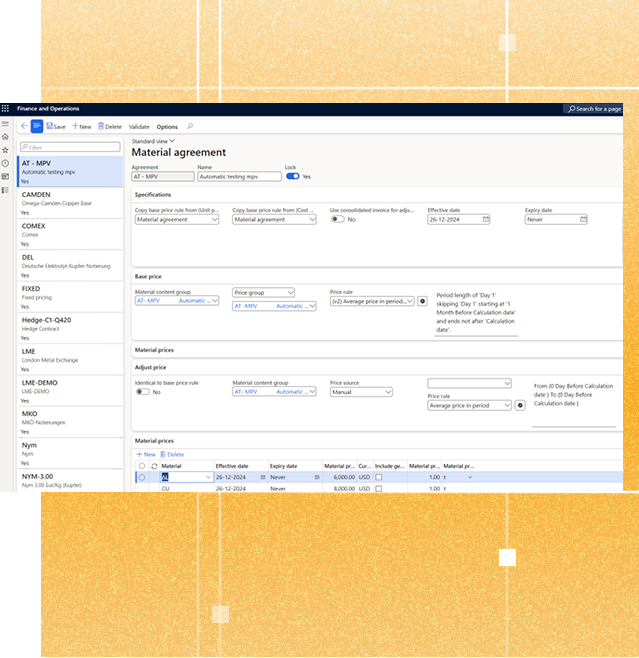
Task: Enable Use consolidated invoice toggle
Action: 337,219
